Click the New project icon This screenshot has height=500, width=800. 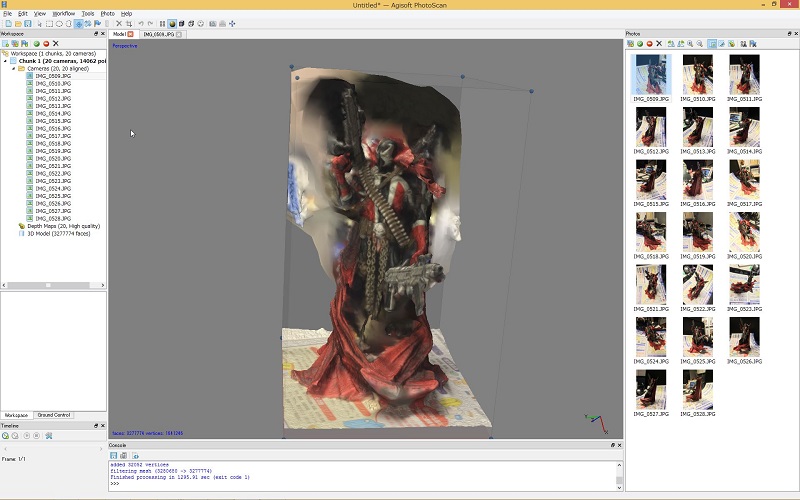pos(9,23)
